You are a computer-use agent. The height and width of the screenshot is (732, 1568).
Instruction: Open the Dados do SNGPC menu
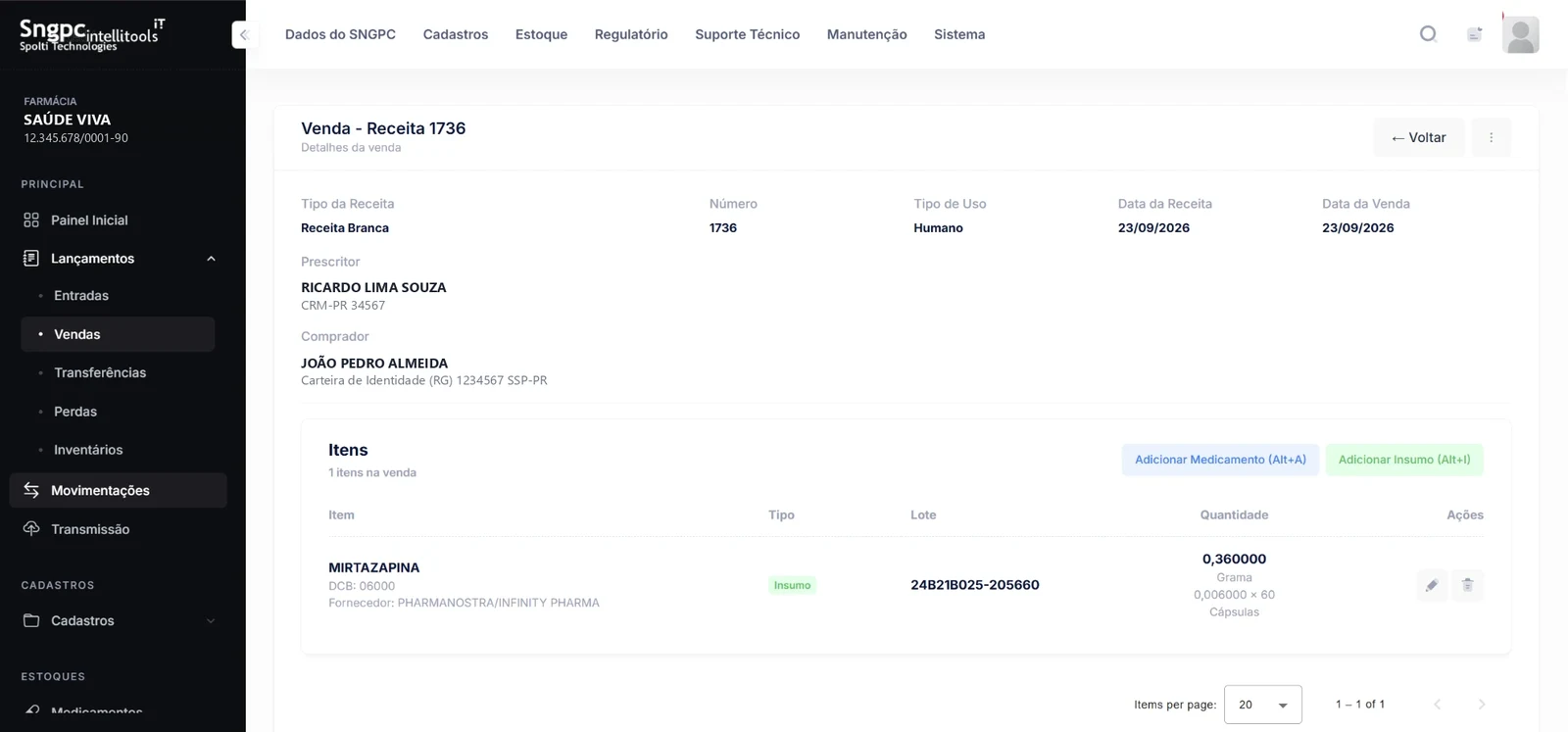click(340, 34)
